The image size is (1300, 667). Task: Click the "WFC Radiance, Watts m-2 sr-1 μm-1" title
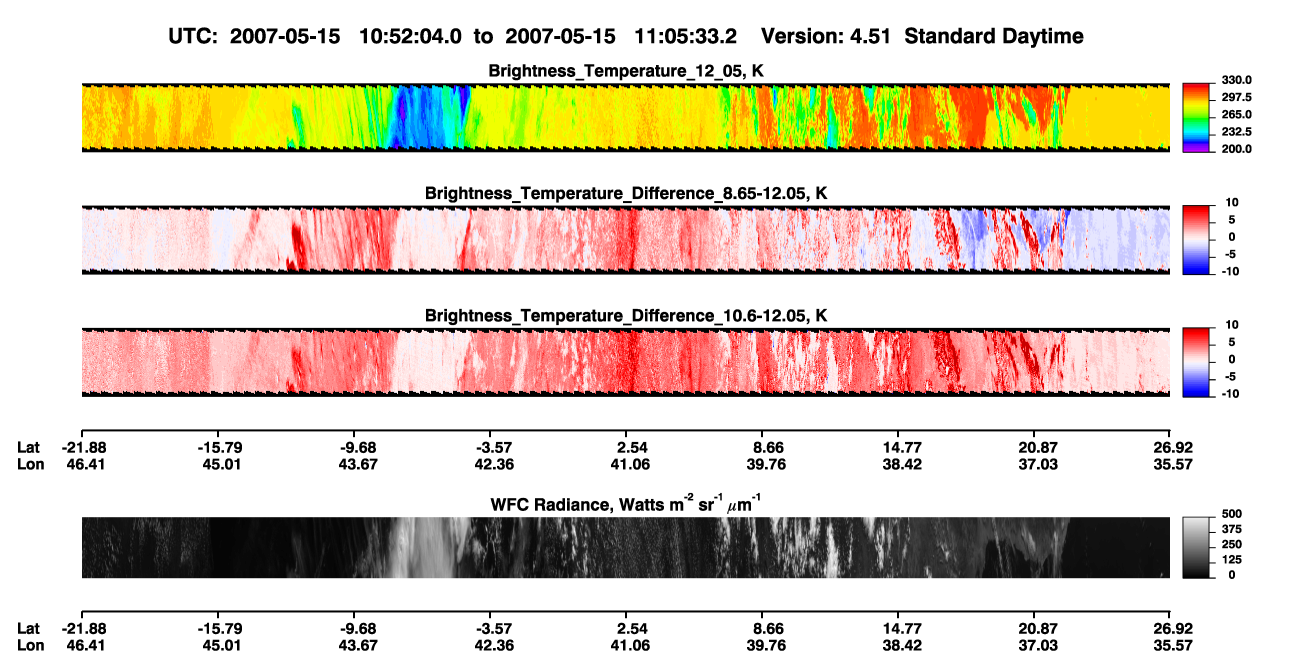pyautogui.click(x=625, y=504)
